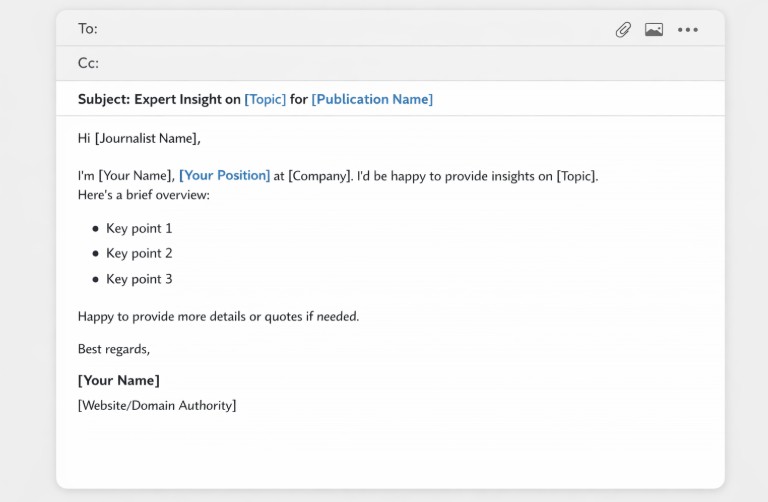
Task: Click the empty area below the signature
Action: coord(390,450)
